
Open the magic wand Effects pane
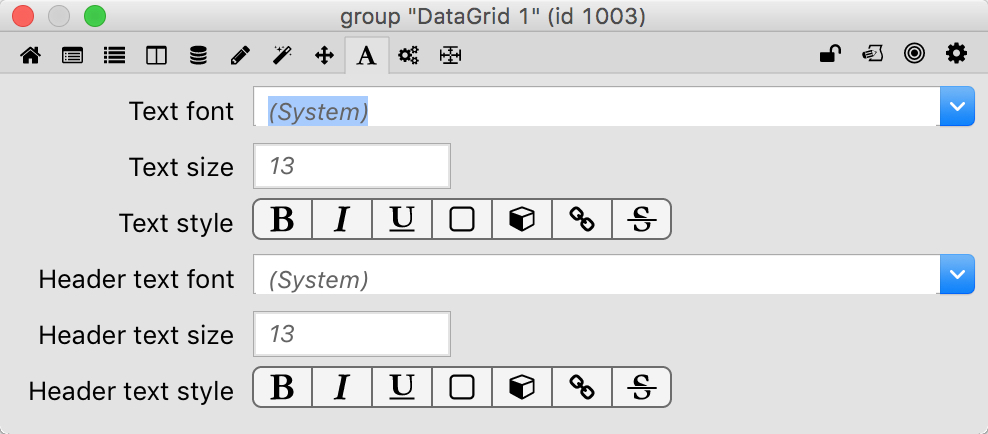click(x=282, y=55)
